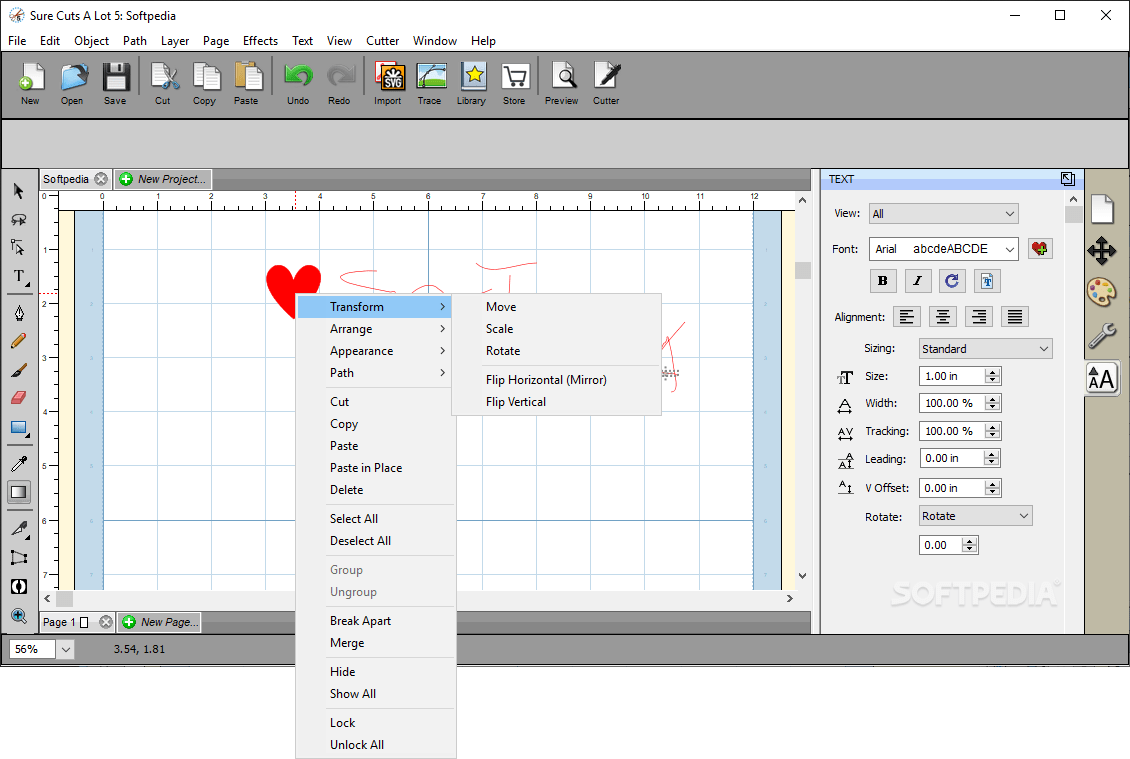Open the zoom level 56% dropdown

[x=66, y=649]
